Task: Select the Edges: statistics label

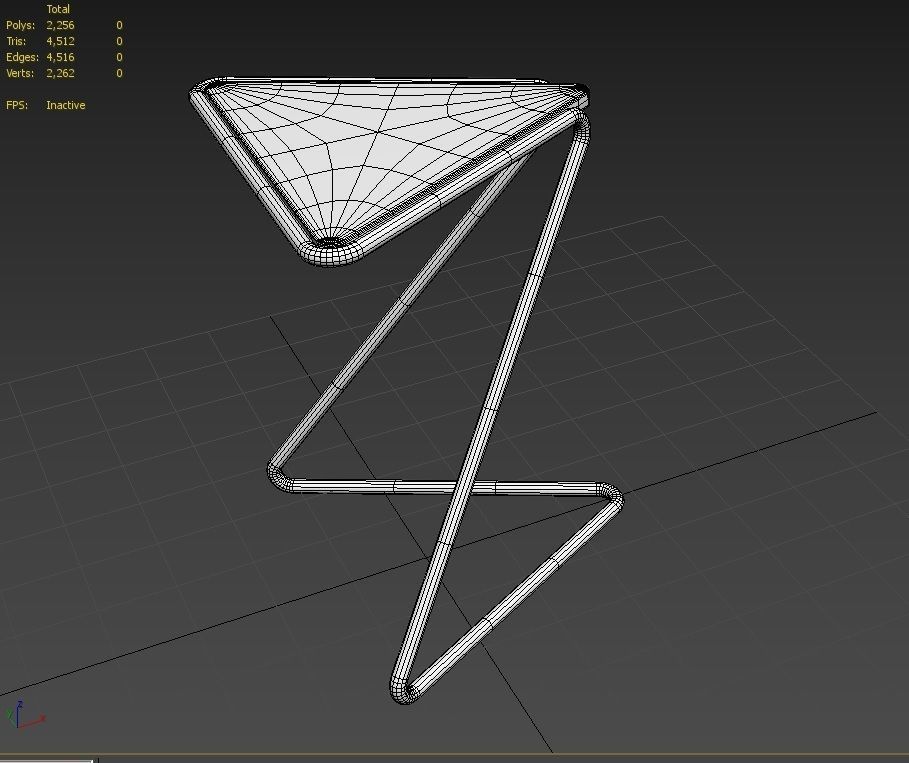Action: coord(23,57)
